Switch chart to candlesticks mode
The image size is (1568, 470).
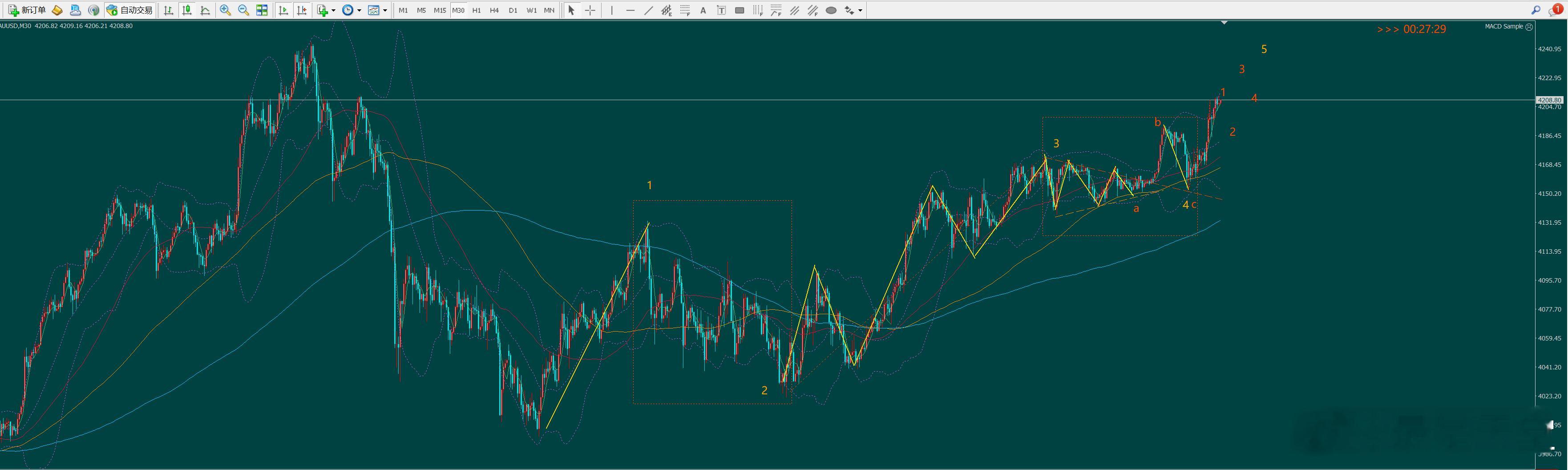187,10
